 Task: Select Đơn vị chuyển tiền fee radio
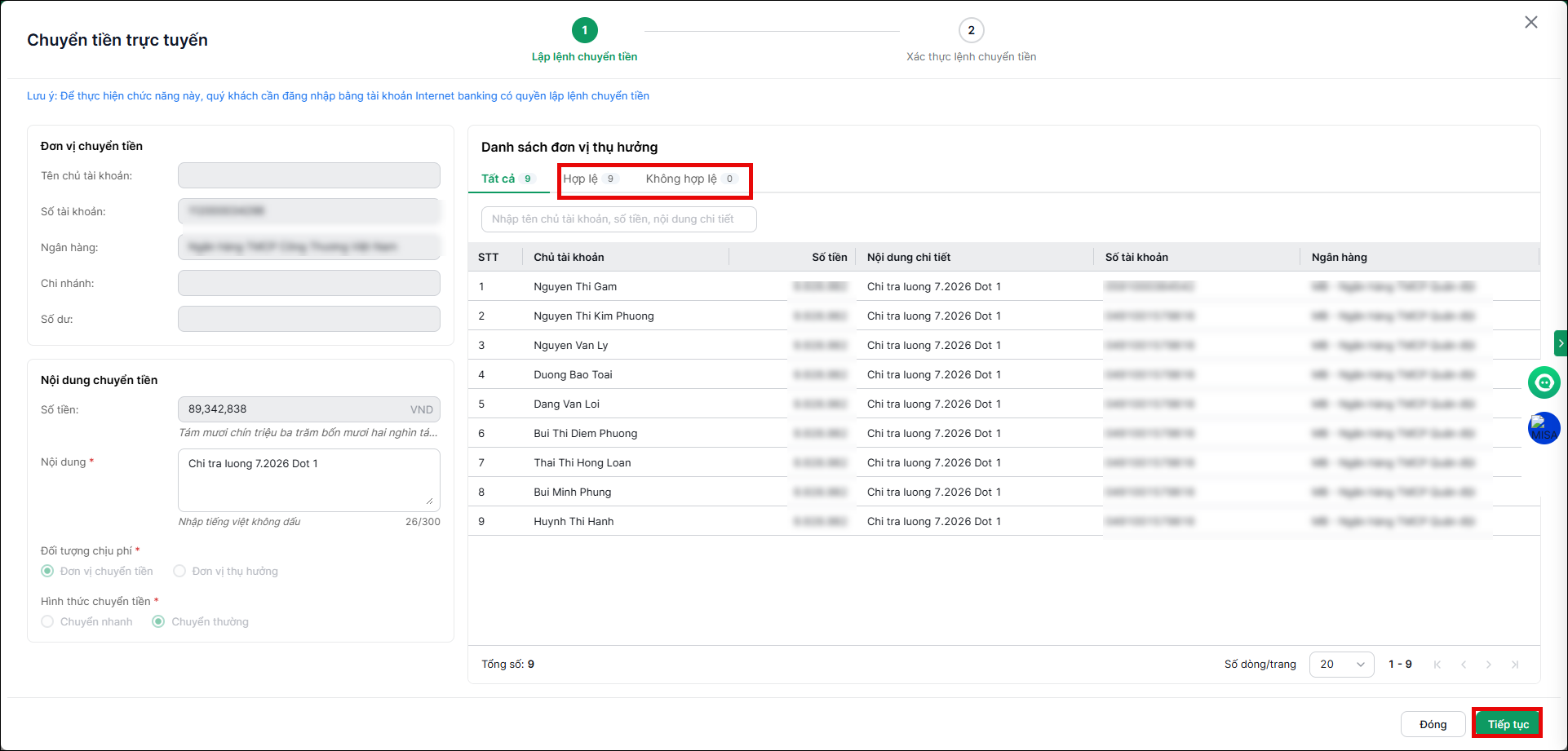[x=47, y=571]
